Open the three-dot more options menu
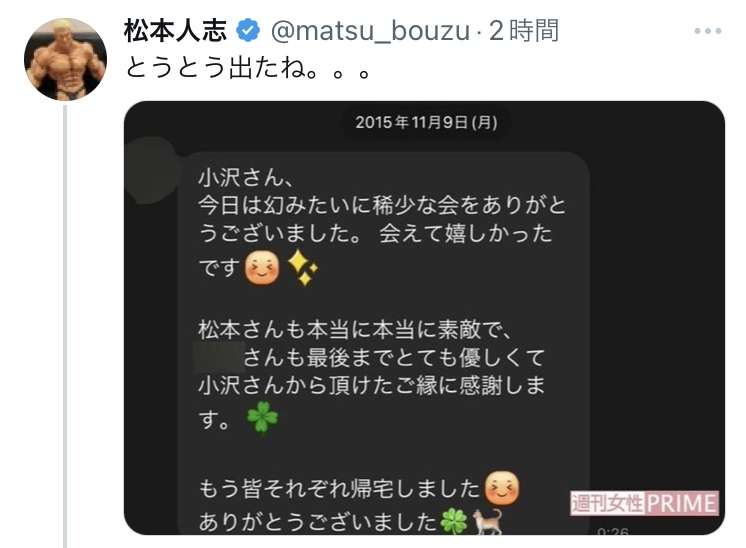The width and height of the screenshot is (746, 548). pyautogui.click(x=708, y=31)
